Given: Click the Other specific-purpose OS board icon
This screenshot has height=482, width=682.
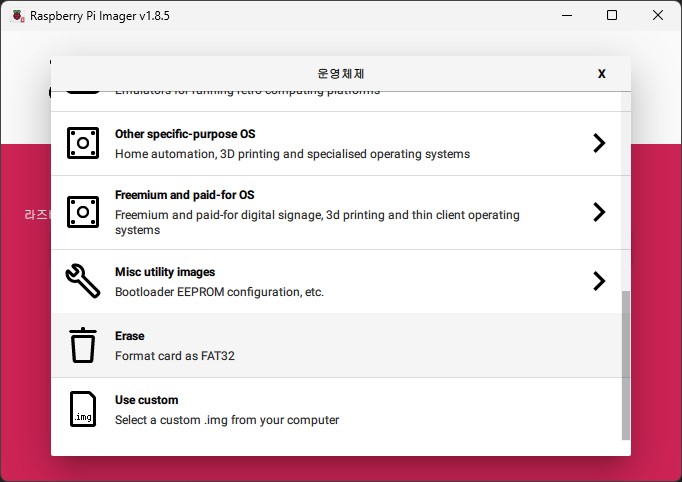Looking at the screenshot, I should [83, 143].
